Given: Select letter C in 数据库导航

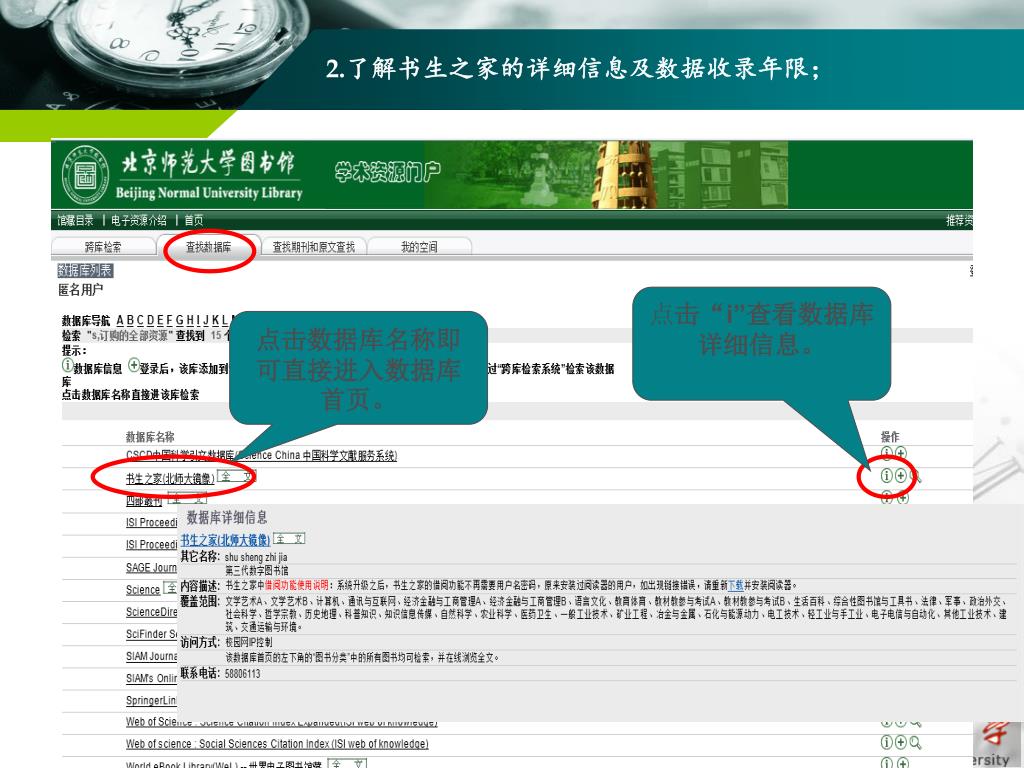Looking at the screenshot, I should point(140,320).
